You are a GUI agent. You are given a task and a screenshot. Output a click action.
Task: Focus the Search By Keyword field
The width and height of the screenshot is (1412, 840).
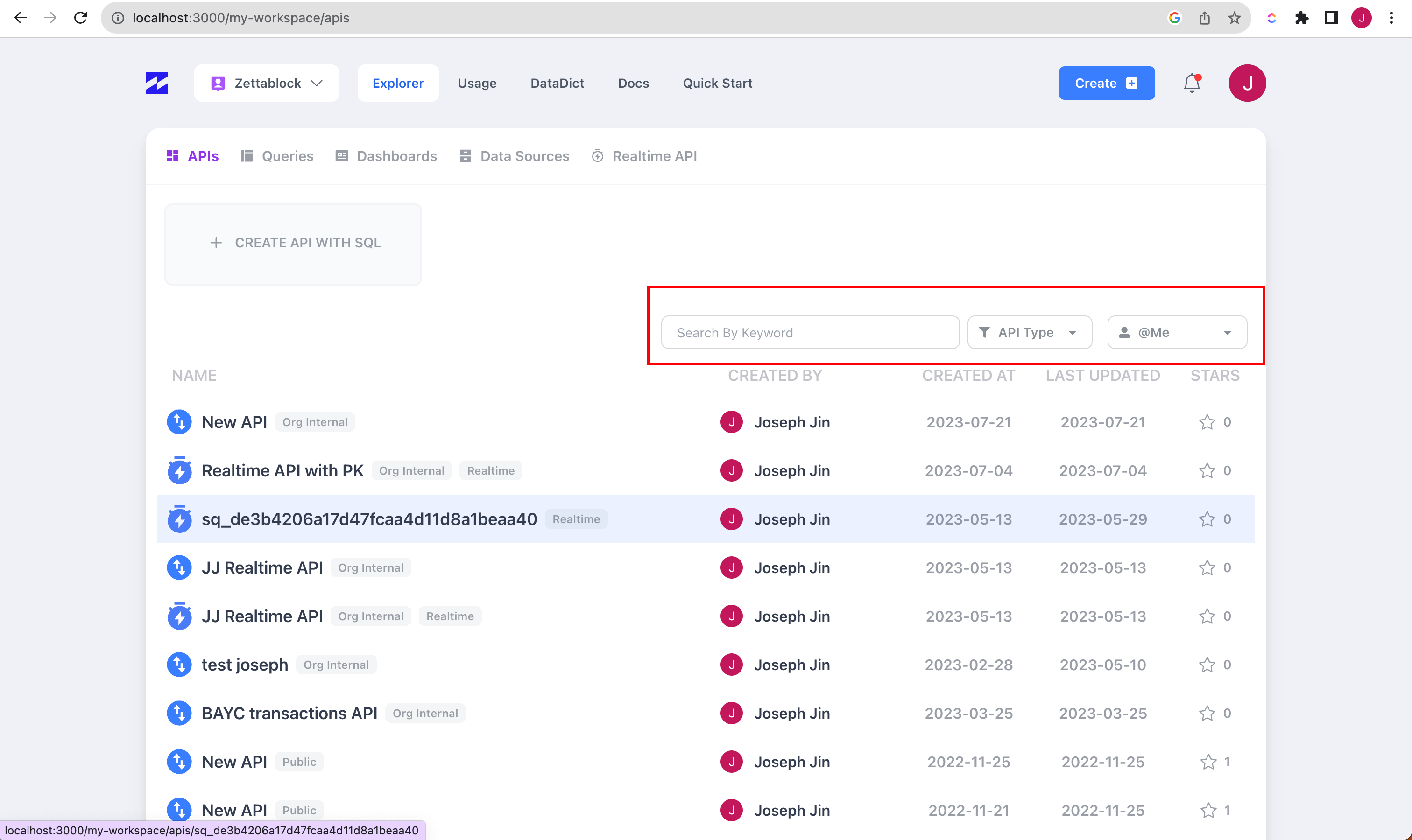point(809,332)
